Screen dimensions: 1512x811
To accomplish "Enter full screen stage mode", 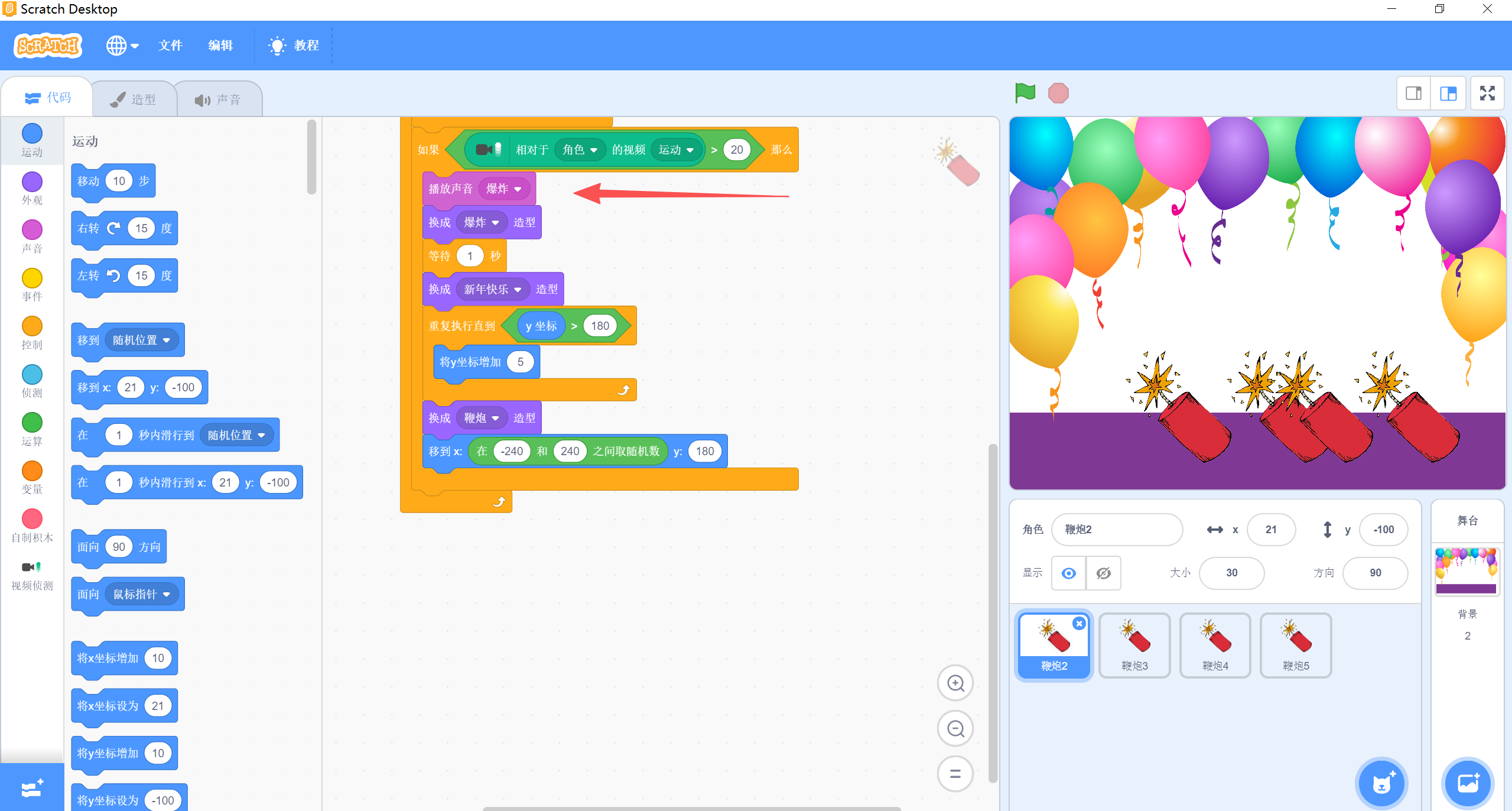I will click(1487, 93).
